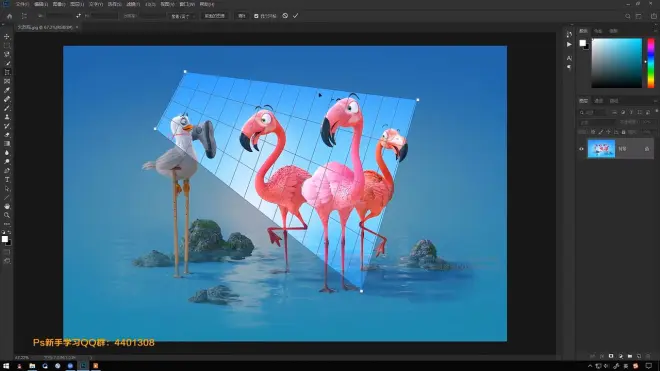The image size is (660, 371).
Task: Click the Clear button in options bar
Action: click(x=242, y=16)
